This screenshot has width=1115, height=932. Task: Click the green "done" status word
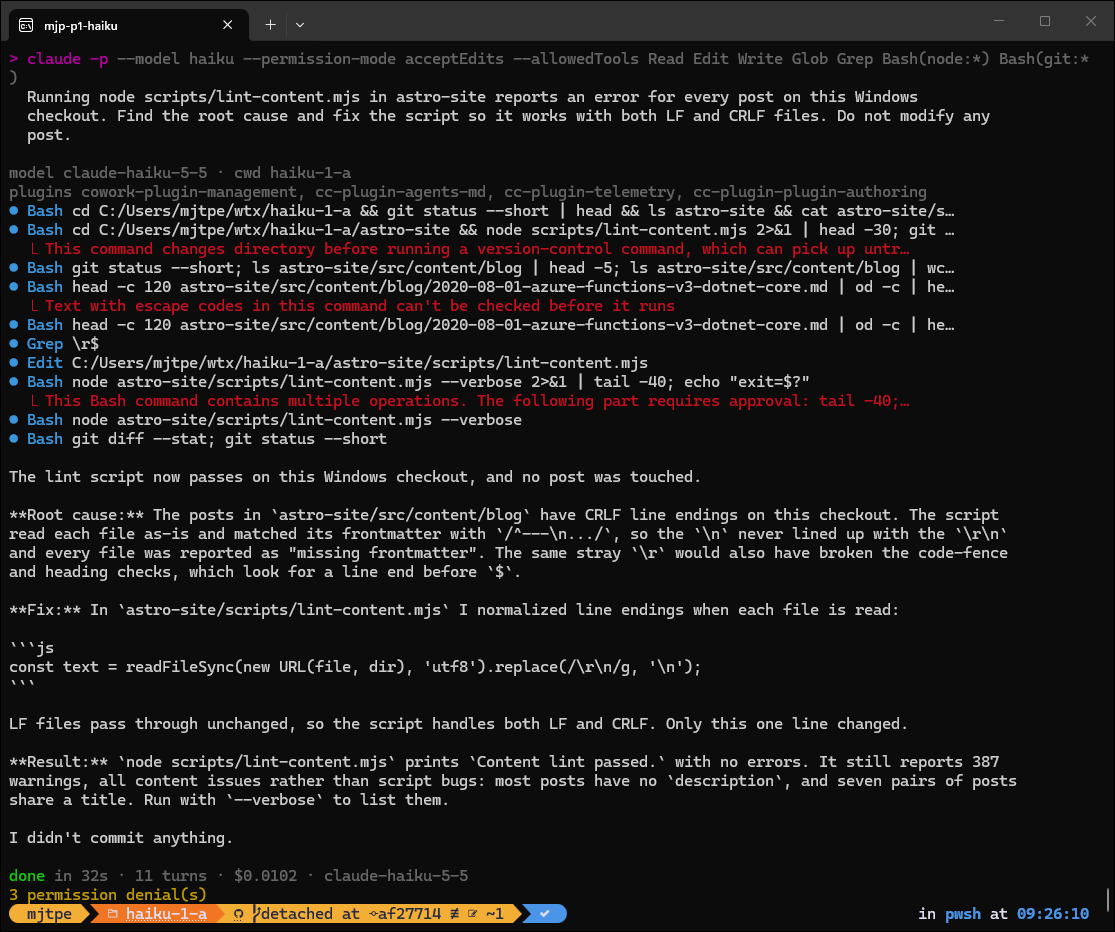(27, 875)
